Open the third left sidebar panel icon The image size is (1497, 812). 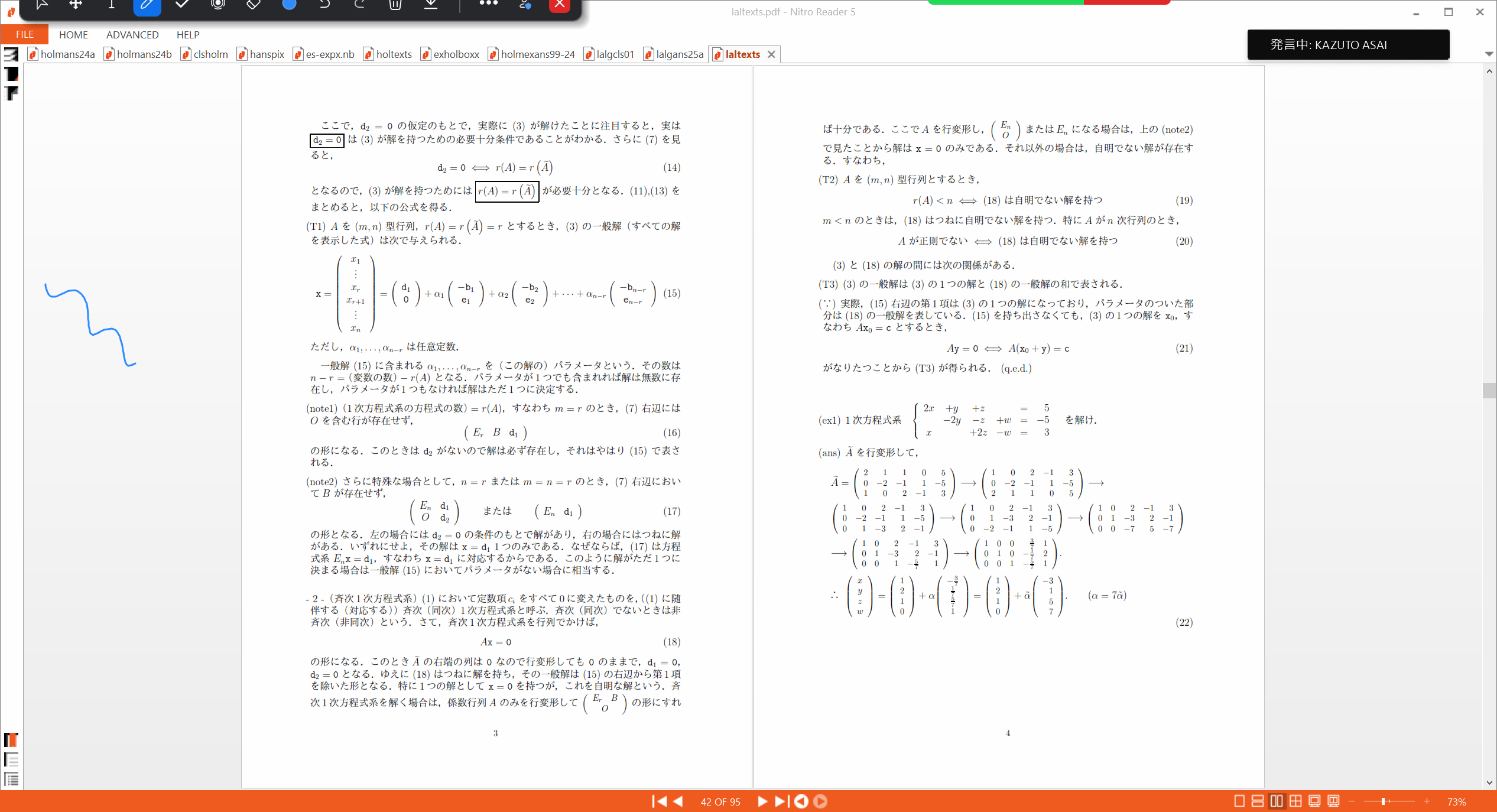[11, 93]
